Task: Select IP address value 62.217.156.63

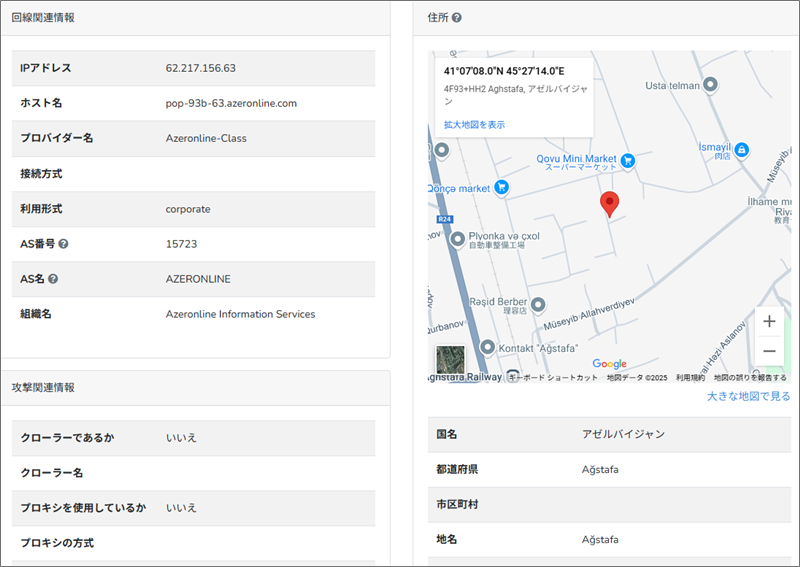Action: coord(201,68)
